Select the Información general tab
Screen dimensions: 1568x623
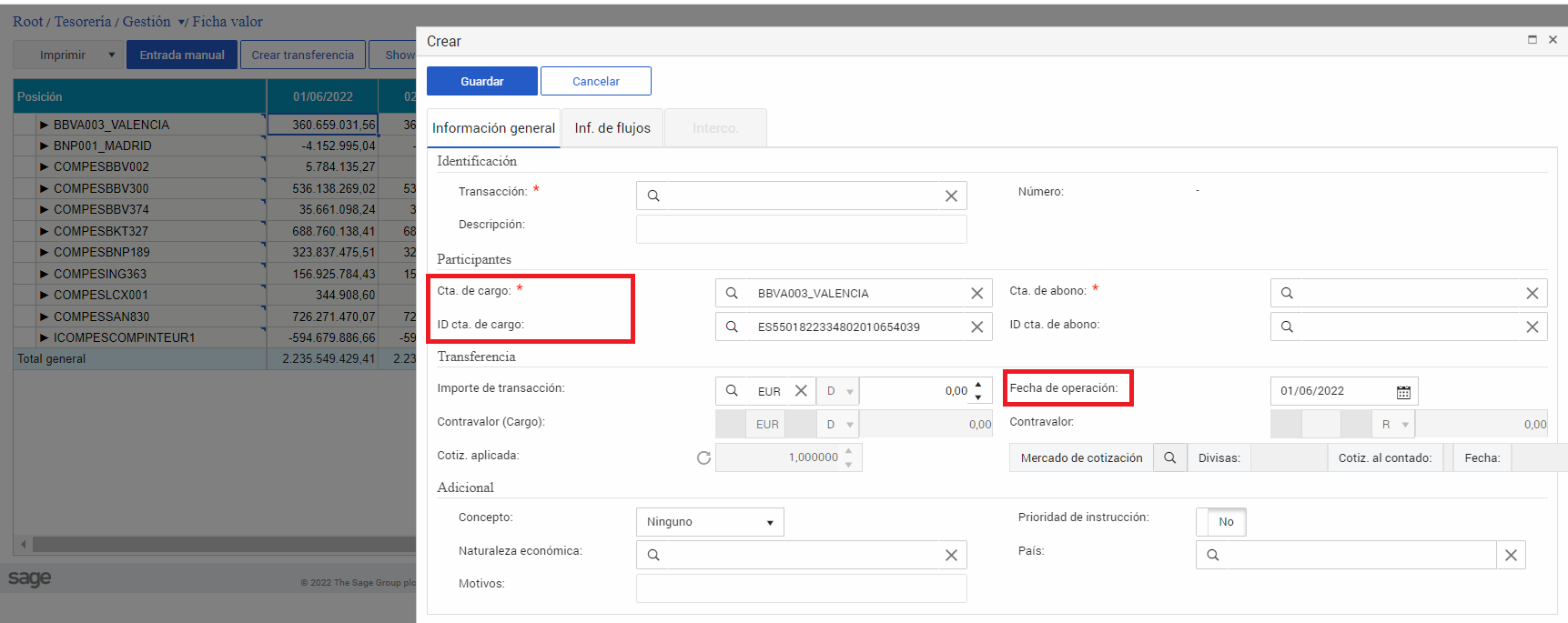point(493,128)
